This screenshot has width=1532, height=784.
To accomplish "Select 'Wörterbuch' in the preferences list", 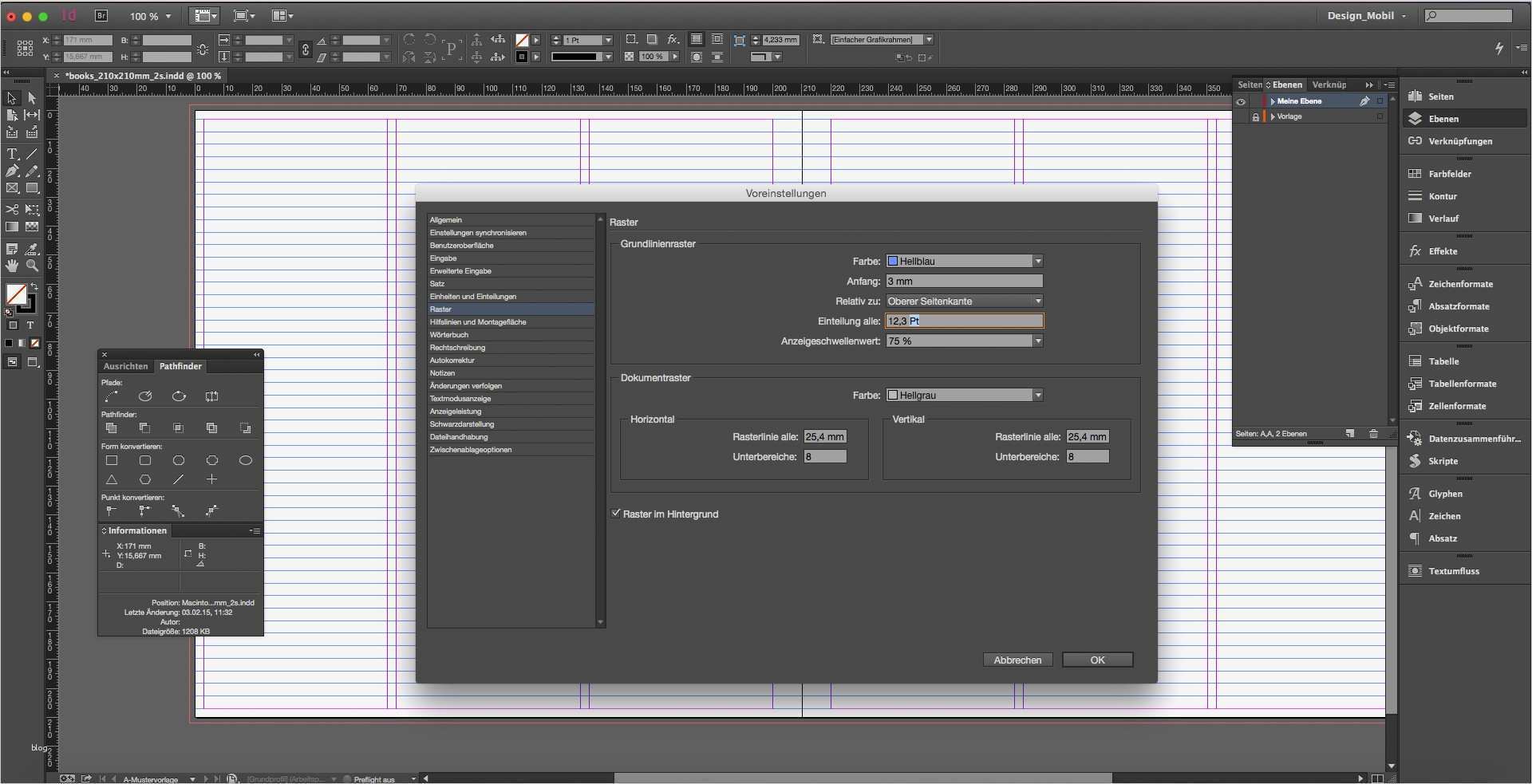I will (x=451, y=334).
